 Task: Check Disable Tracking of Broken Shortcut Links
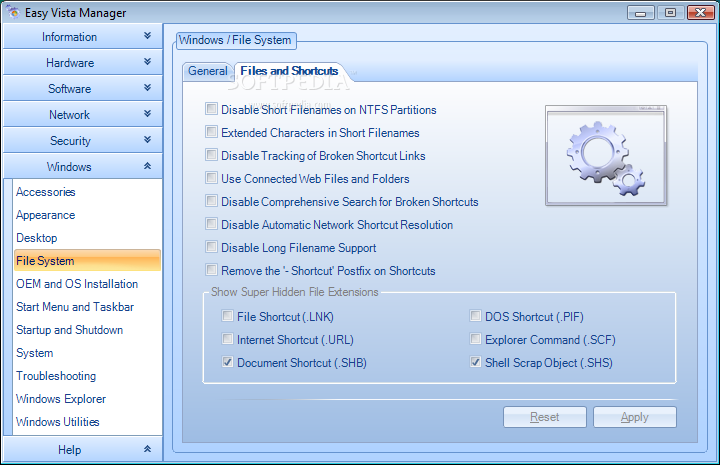(x=211, y=155)
